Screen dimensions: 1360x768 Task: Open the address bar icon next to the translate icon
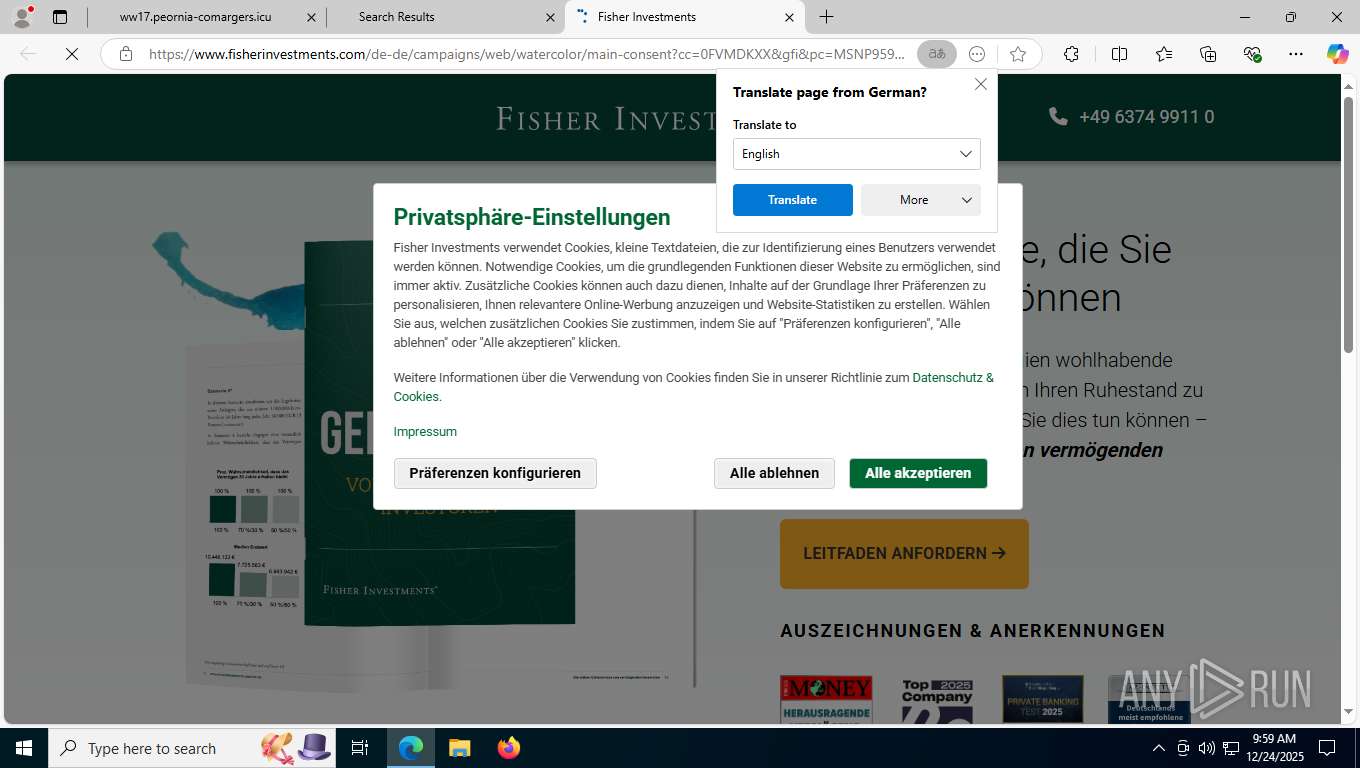(x=977, y=54)
